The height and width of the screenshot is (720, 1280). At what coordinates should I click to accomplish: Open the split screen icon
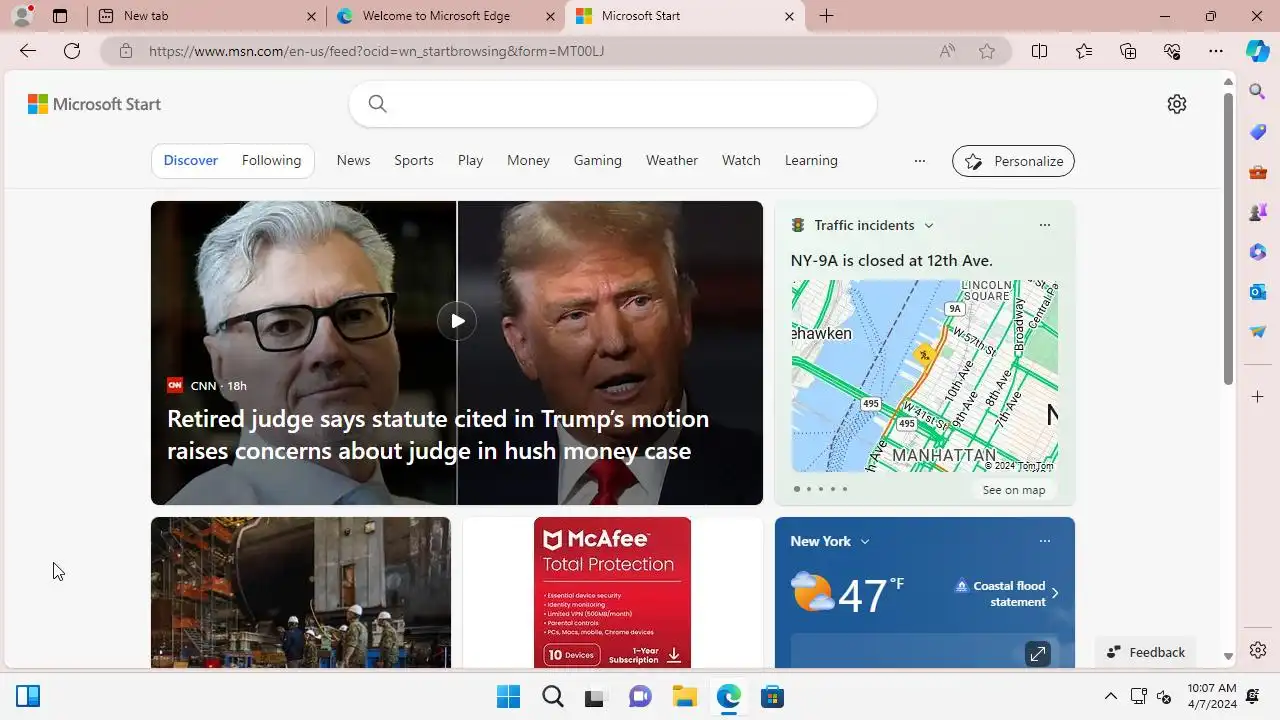coord(1039,51)
